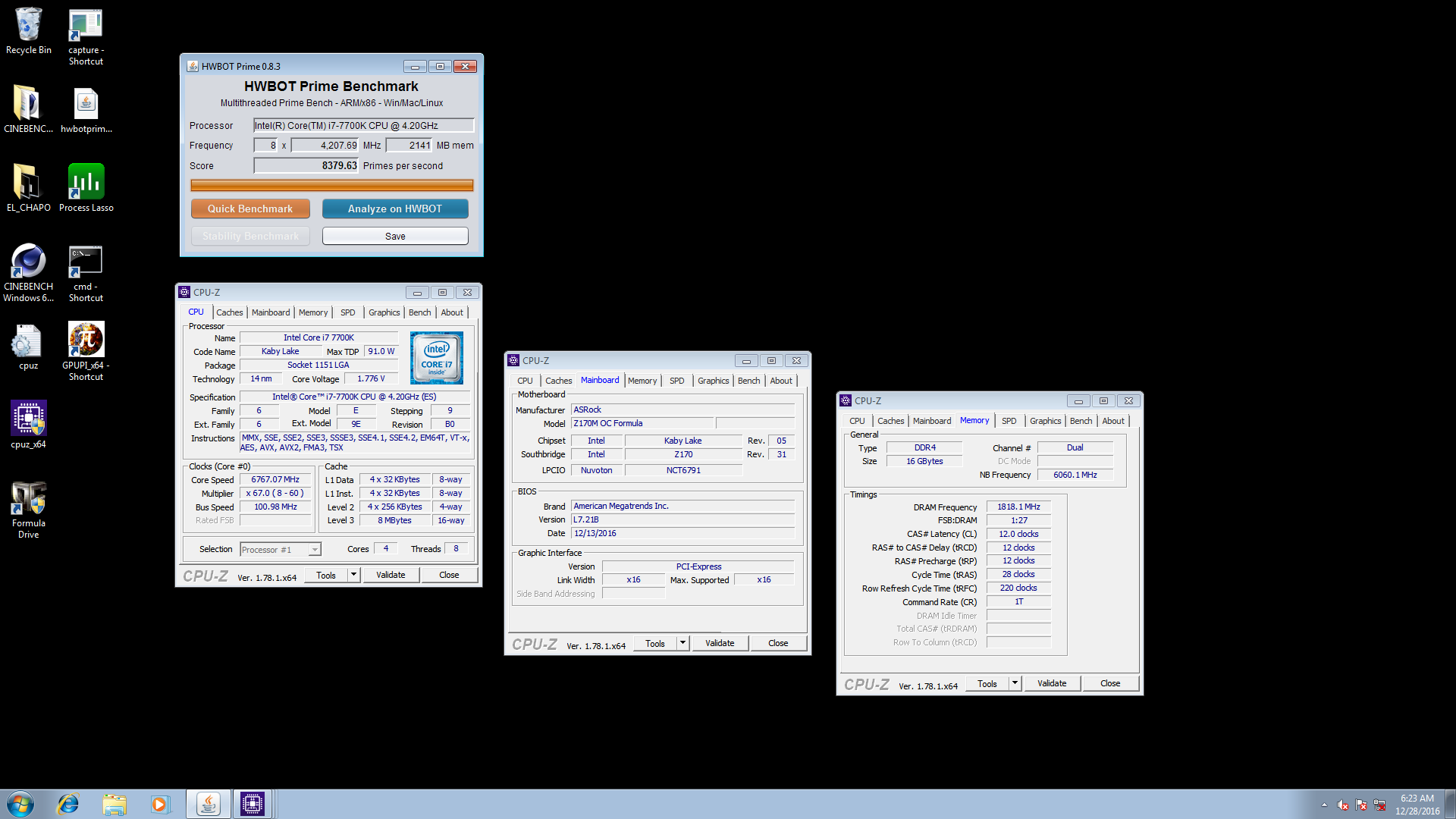This screenshot has height=819, width=1456.
Task: Click Tools button in Memory window
Action: tap(987, 683)
